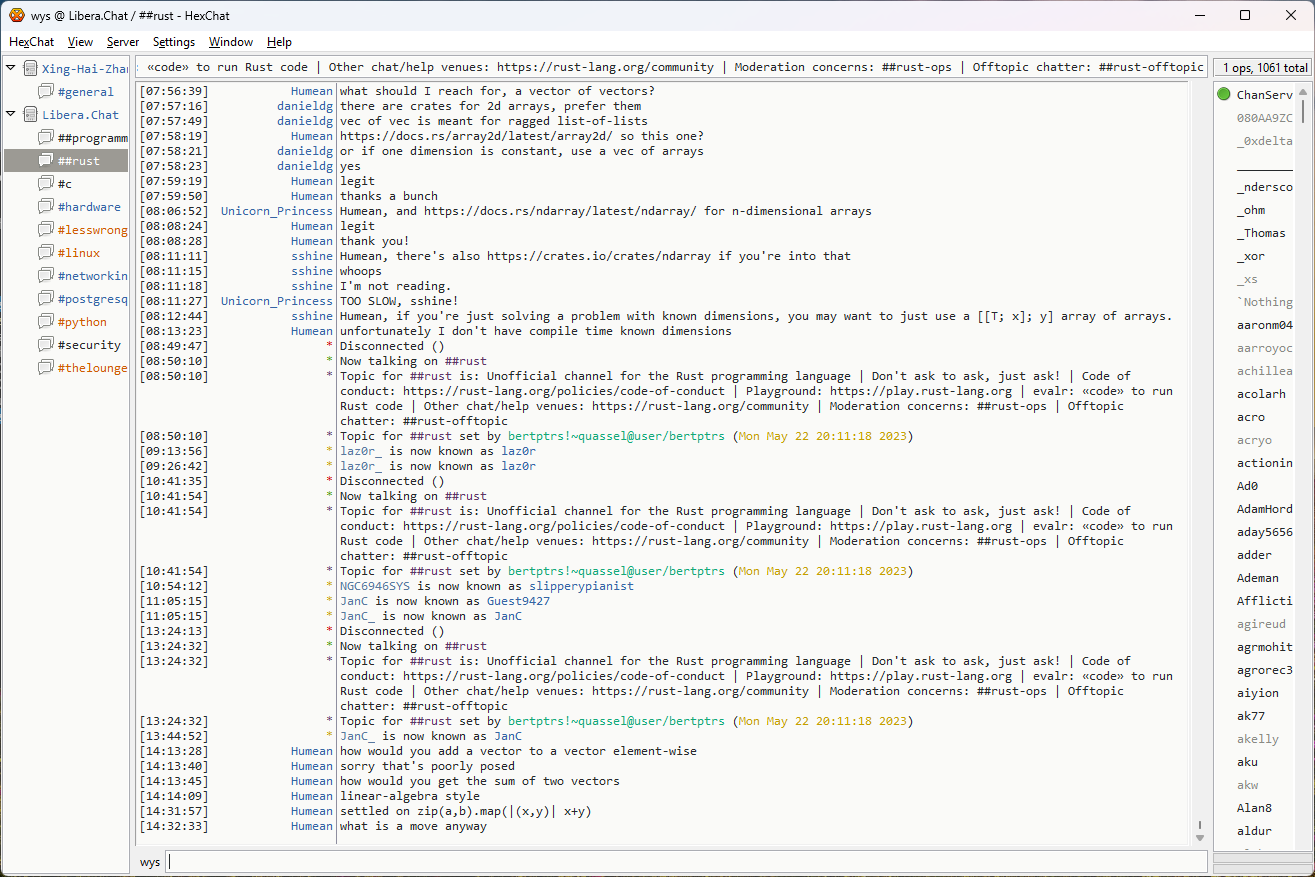Collapse the Xing-Hai-Zhan server tree

11,69
